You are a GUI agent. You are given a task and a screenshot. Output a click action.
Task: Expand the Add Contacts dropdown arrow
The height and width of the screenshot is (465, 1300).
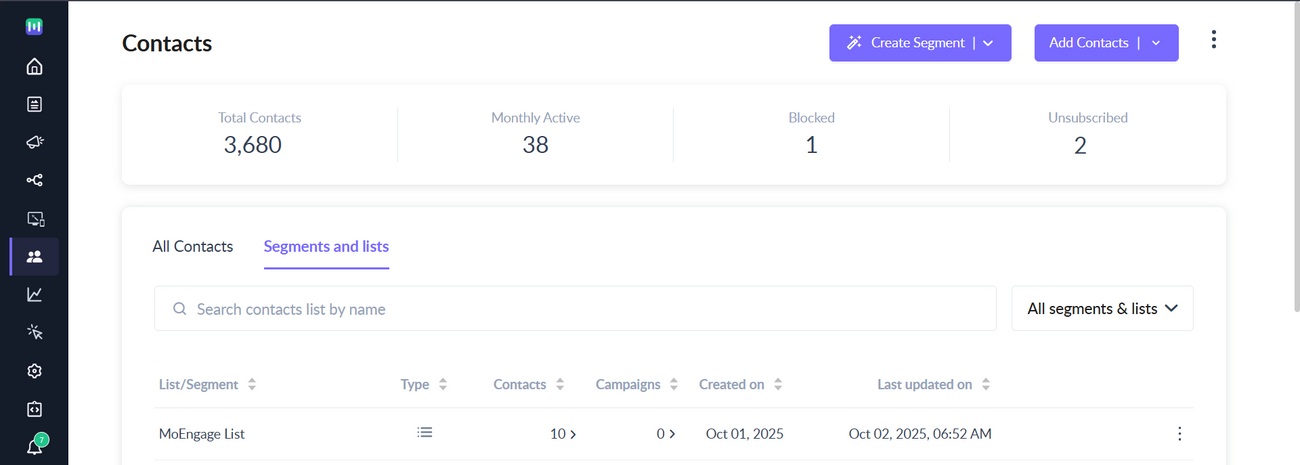click(x=1156, y=43)
